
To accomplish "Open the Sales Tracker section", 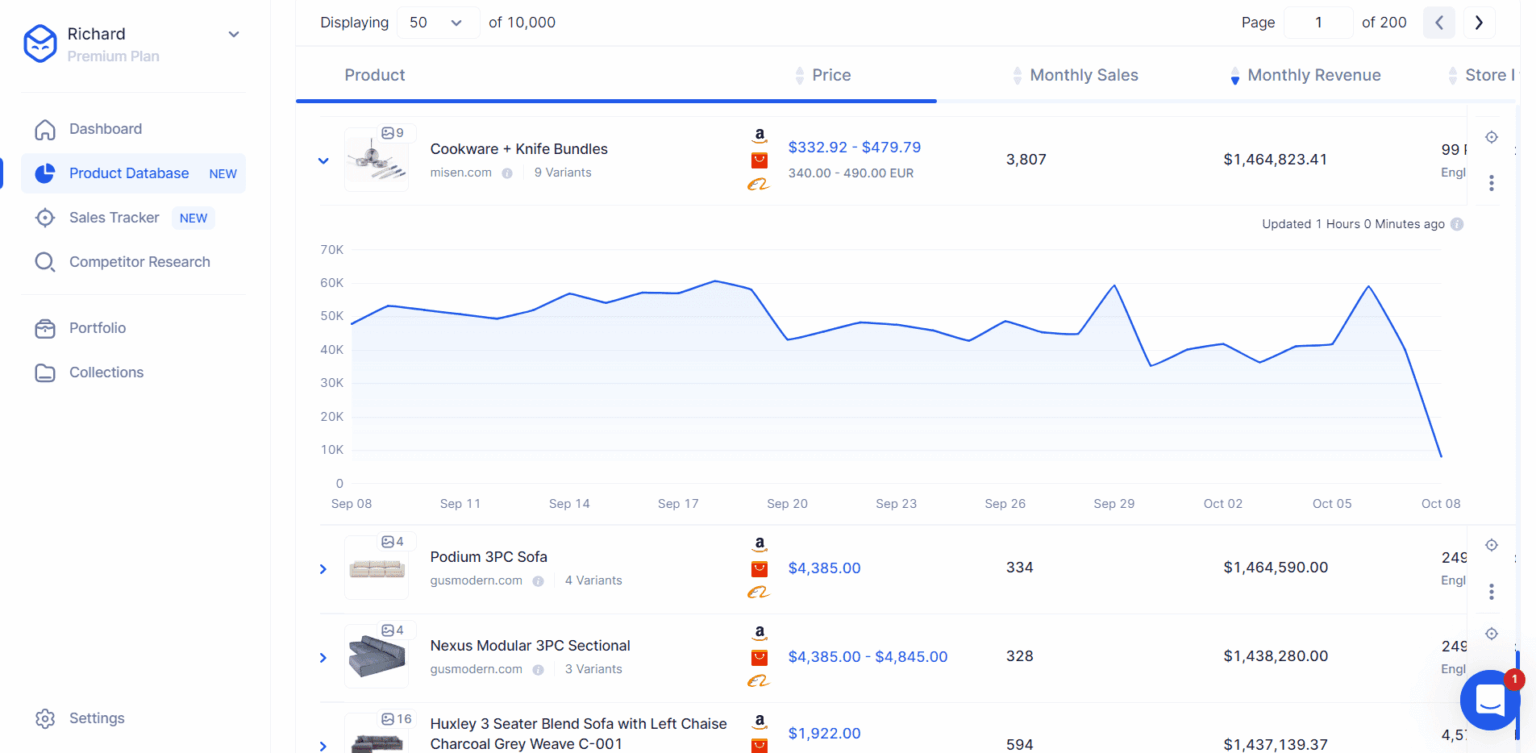I will pos(113,217).
